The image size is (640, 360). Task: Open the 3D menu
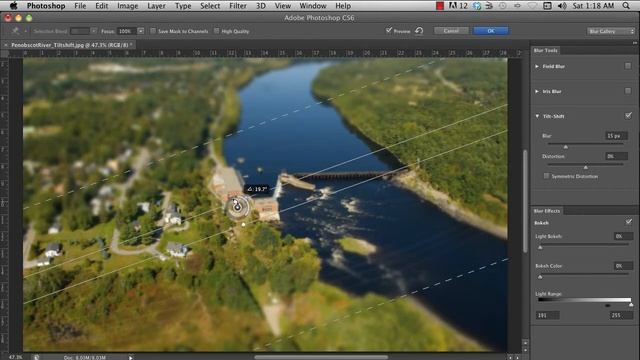pyautogui.click(x=260, y=6)
